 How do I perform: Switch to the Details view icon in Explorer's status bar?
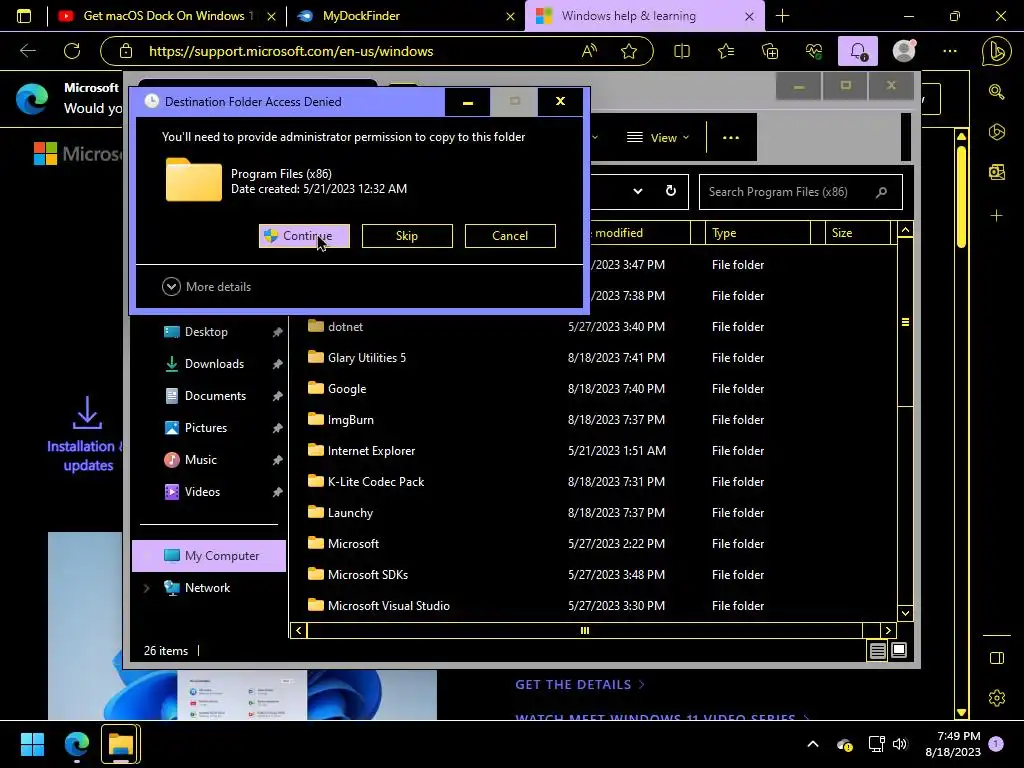pos(877,650)
